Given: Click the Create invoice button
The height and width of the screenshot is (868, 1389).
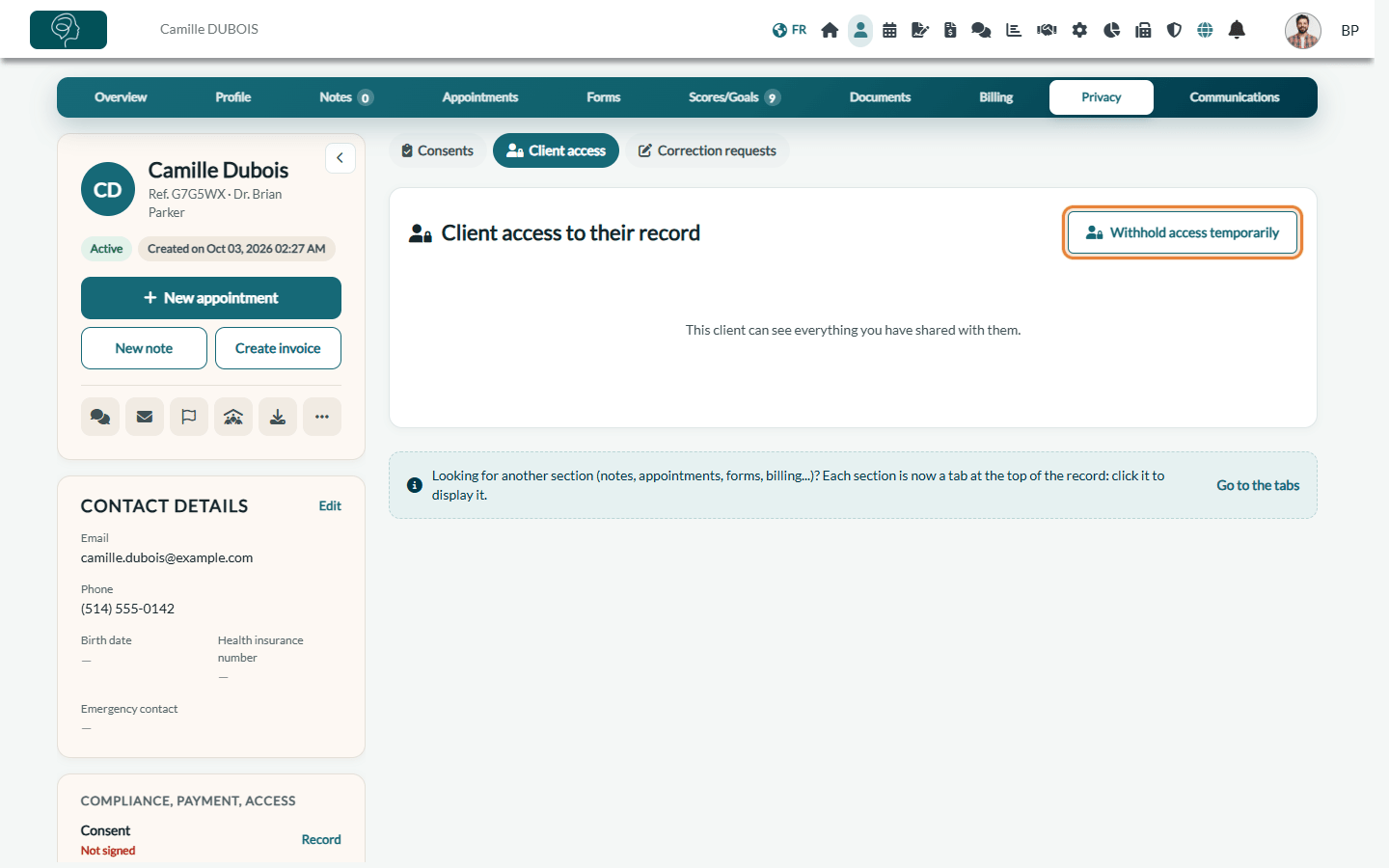Looking at the screenshot, I should (278, 348).
